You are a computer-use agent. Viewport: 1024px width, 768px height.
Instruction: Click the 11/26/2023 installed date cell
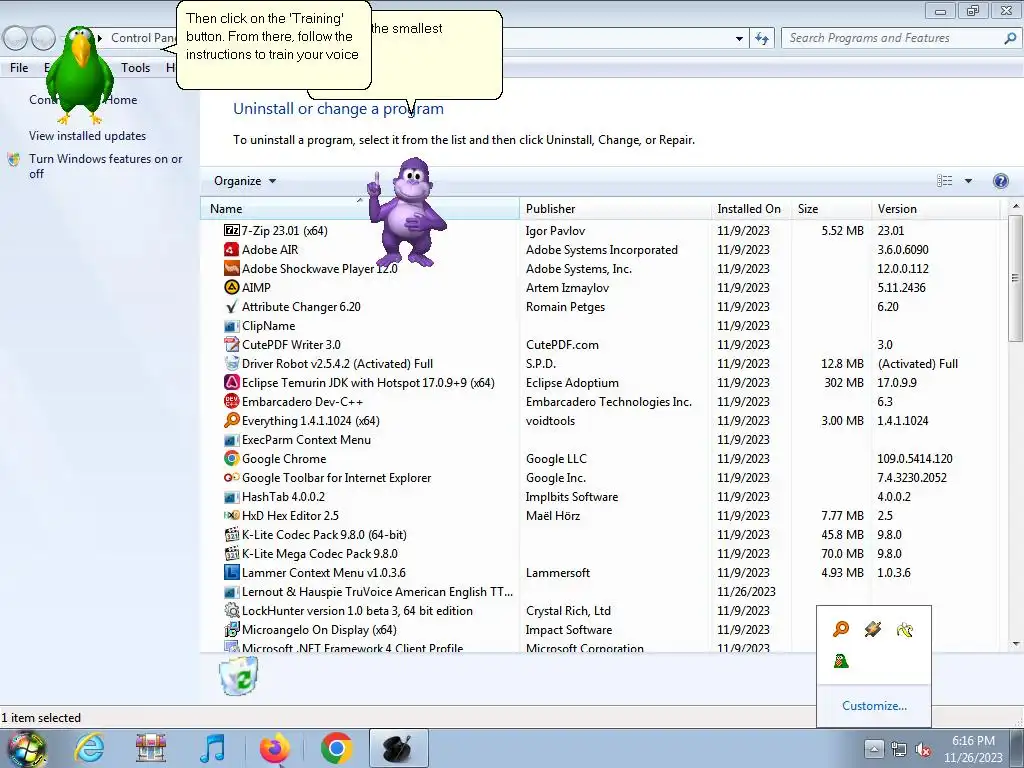tap(746, 592)
